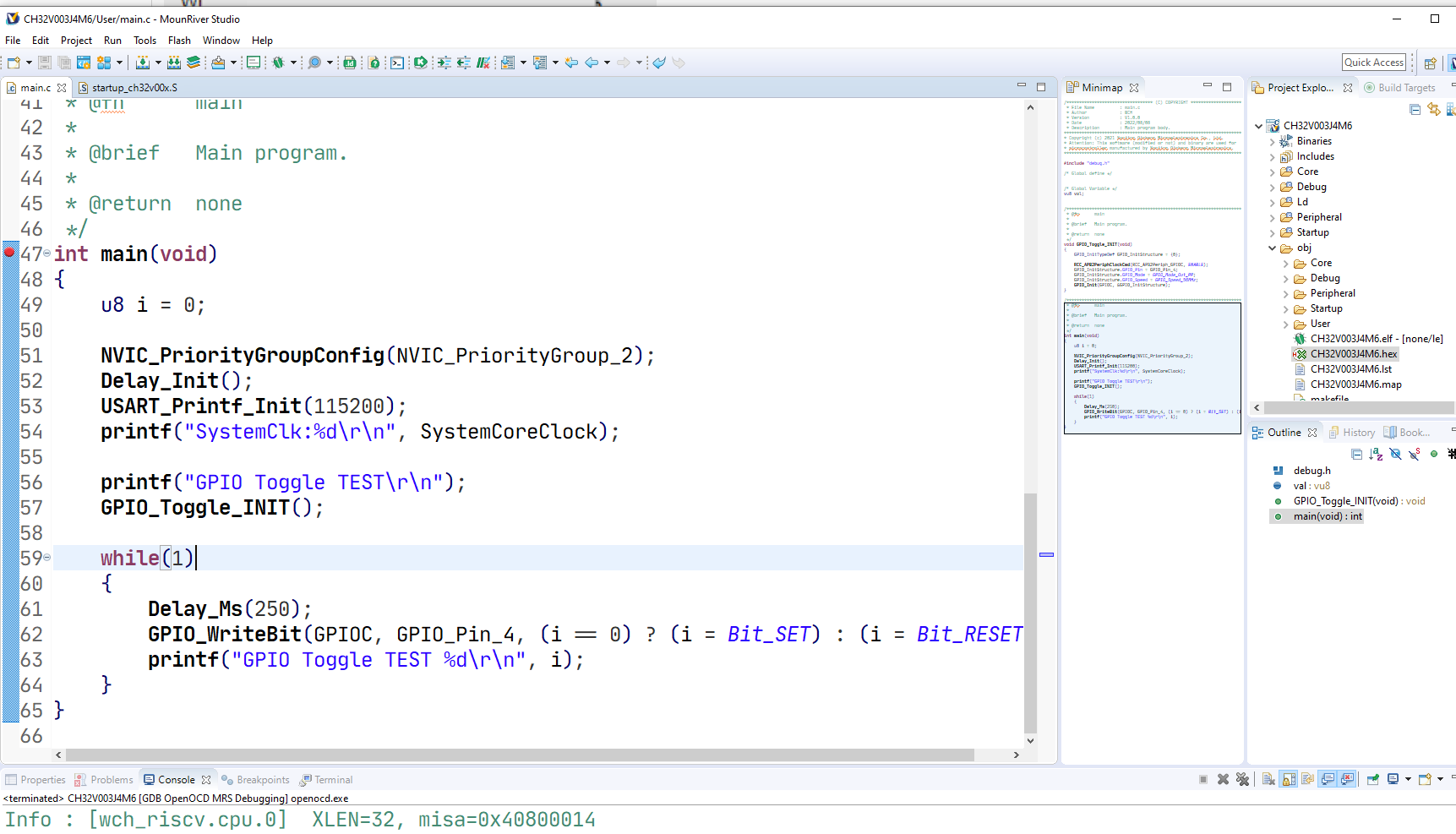Click the green 'ld' linker file toolbar icon
This screenshot has height=834, width=1456.
coord(350,63)
